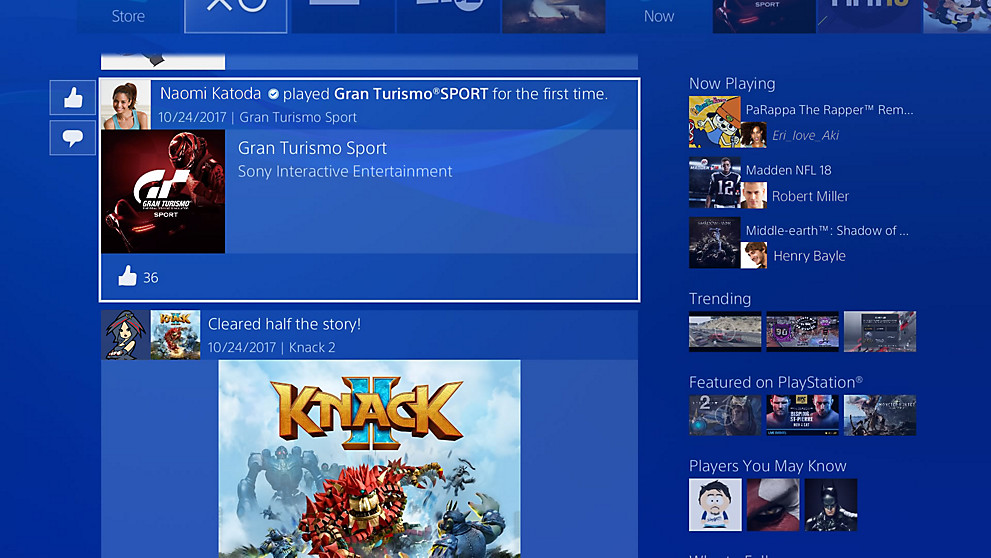Open first Featured thumbnail with number 2
This screenshot has width=991, height=558.
[725, 415]
